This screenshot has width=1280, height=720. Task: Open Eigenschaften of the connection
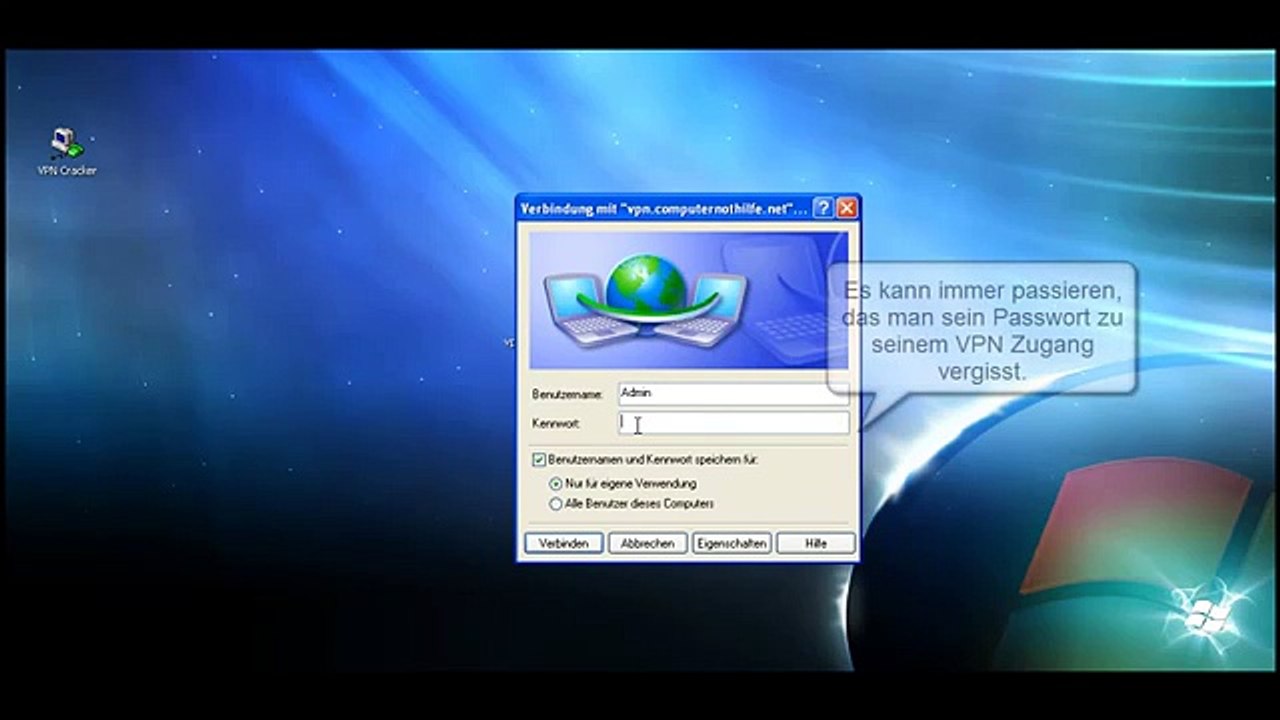pyautogui.click(x=731, y=543)
